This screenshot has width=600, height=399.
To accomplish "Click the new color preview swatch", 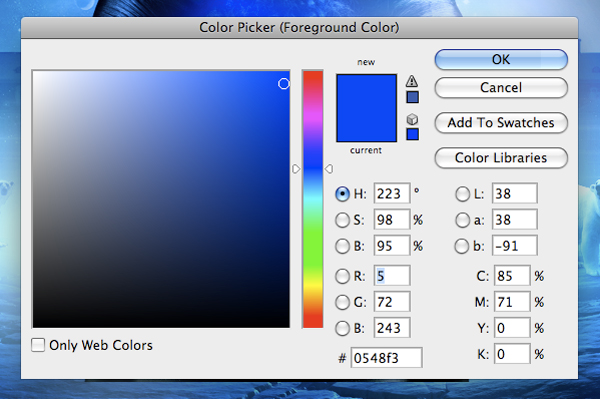I will [x=367, y=91].
